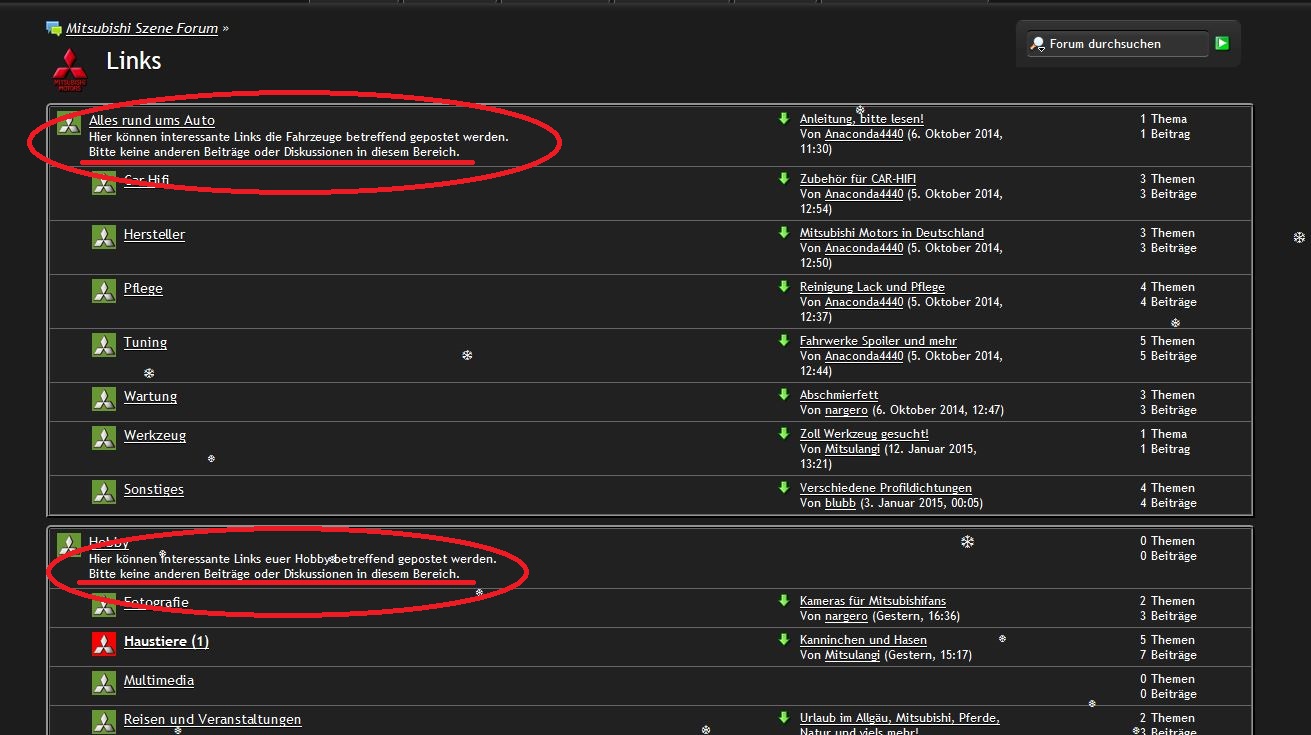
Task: View profile of user nargero in Wartung row
Action: coord(846,410)
